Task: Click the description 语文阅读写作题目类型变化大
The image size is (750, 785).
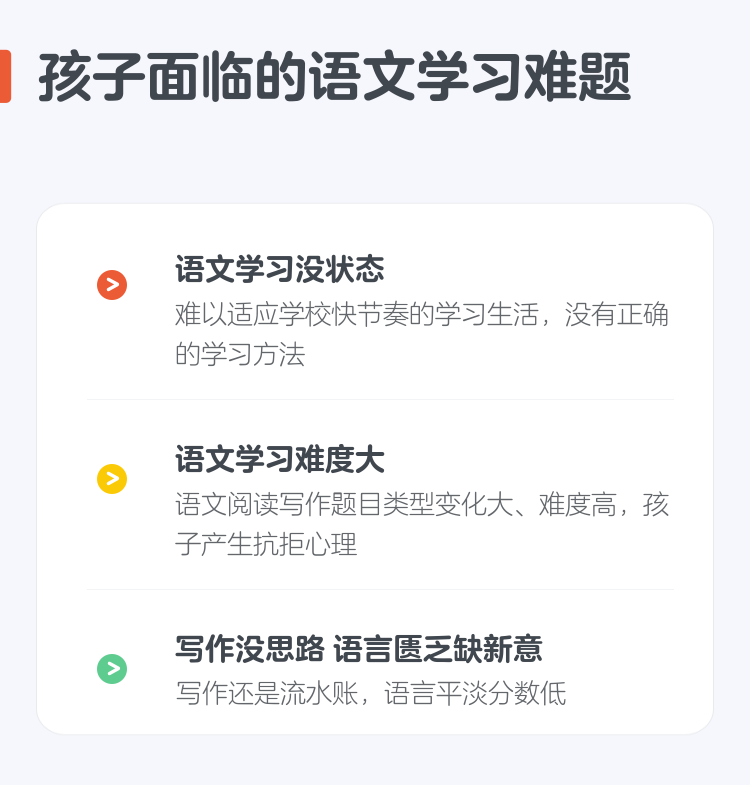Action: [344, 504]
